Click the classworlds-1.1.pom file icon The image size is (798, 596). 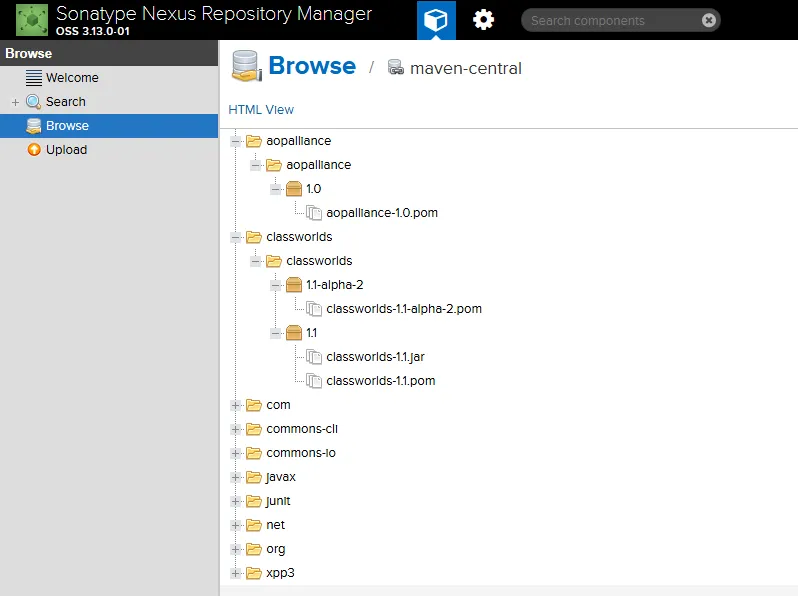pos(314,381)
